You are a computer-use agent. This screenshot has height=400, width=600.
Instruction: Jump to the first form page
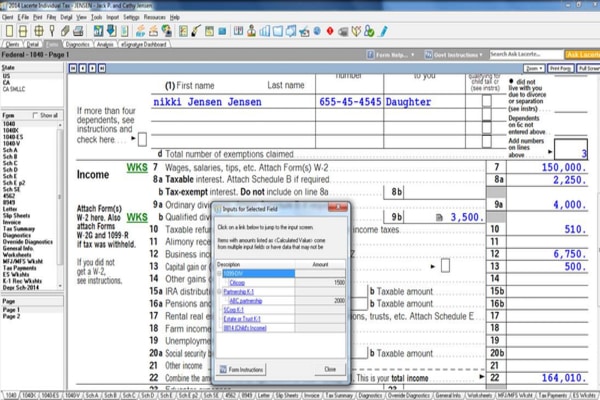click(x=73, y=68)
